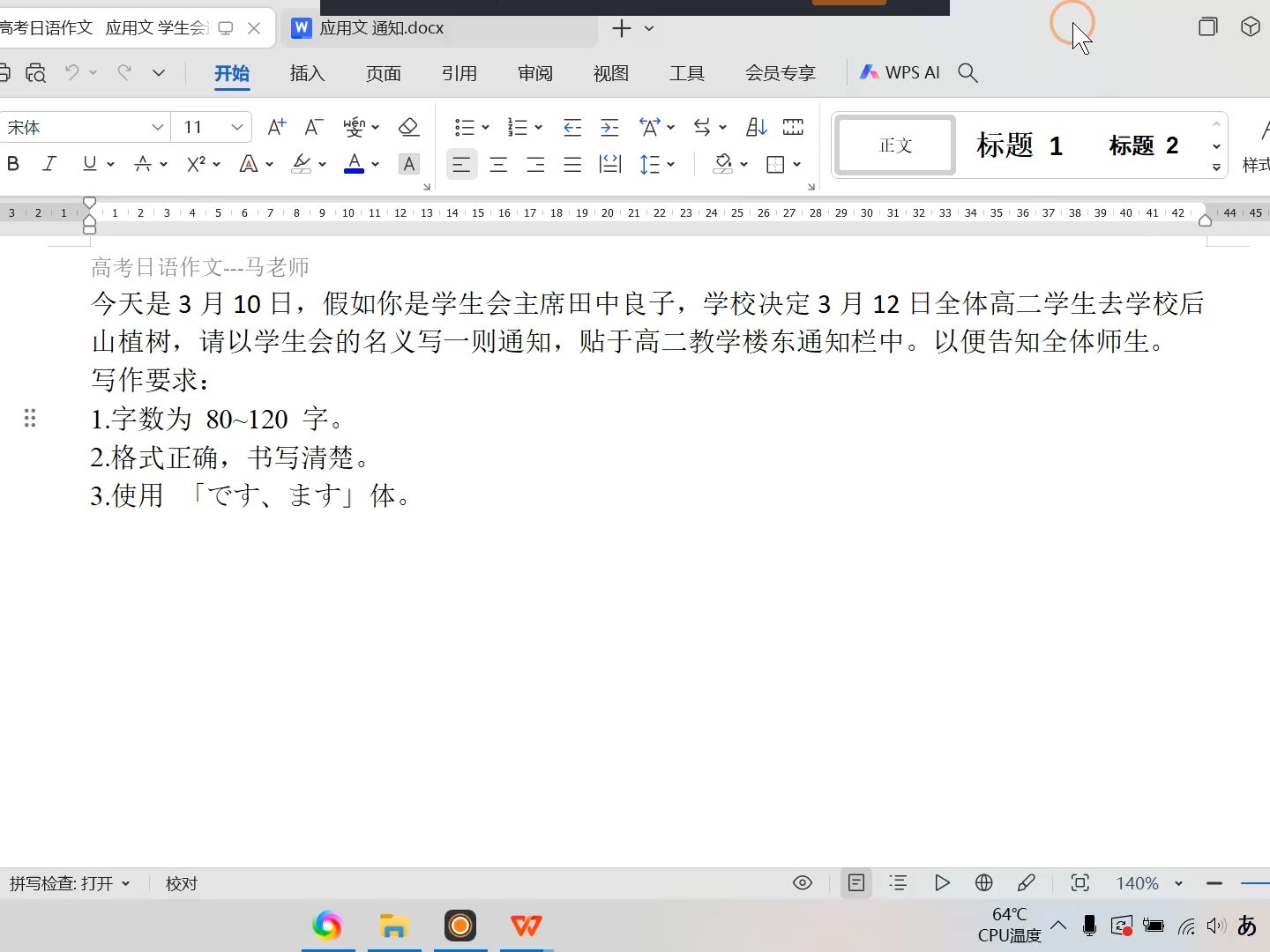Switch to outline view icon

click(x=898, y=882)
